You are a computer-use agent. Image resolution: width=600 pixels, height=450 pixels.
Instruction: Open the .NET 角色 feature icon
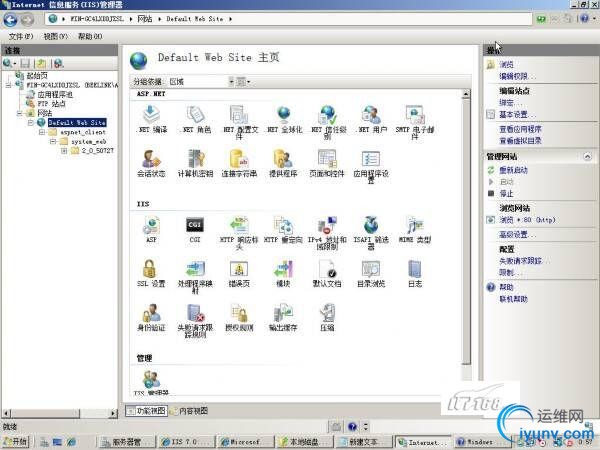coord(196,119)
